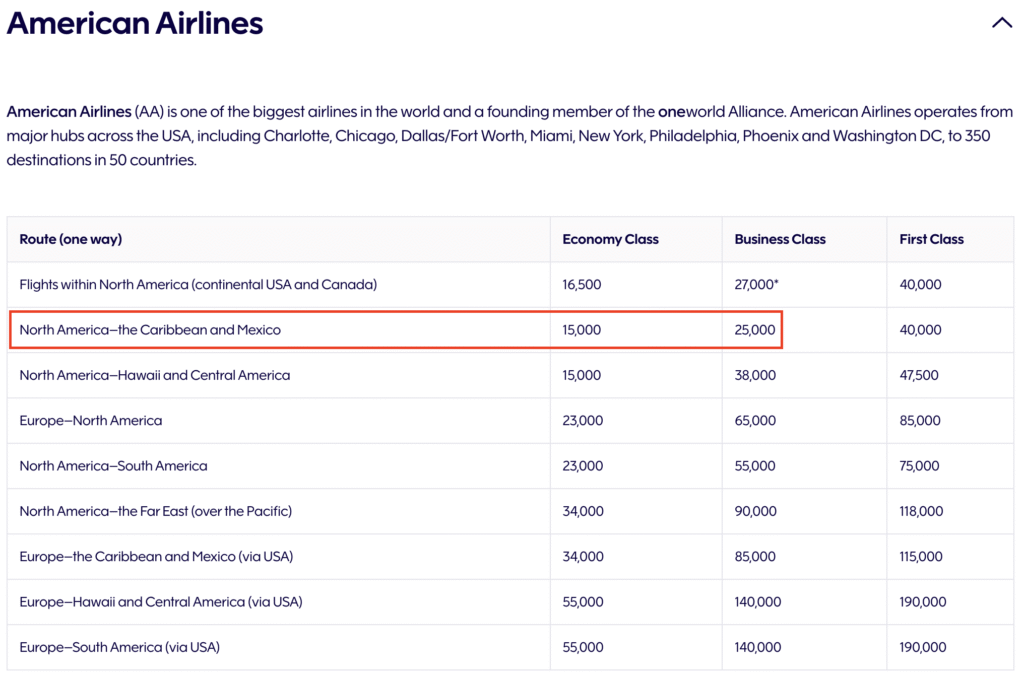The width and height of the screenshot is (1024, 674).
Task: Select the highlighted Caribbean and Mexico row
Action: [x=395, y=329]
